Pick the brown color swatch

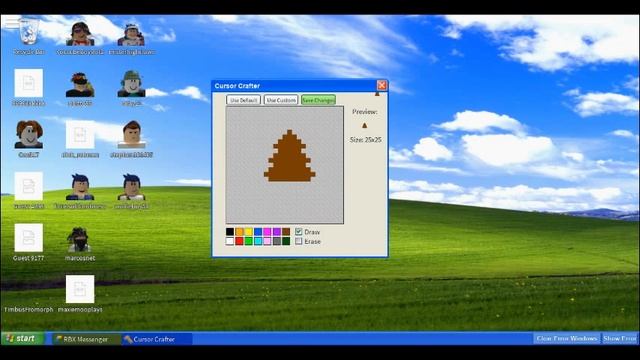pyautogui.click(x=286, y=232)
